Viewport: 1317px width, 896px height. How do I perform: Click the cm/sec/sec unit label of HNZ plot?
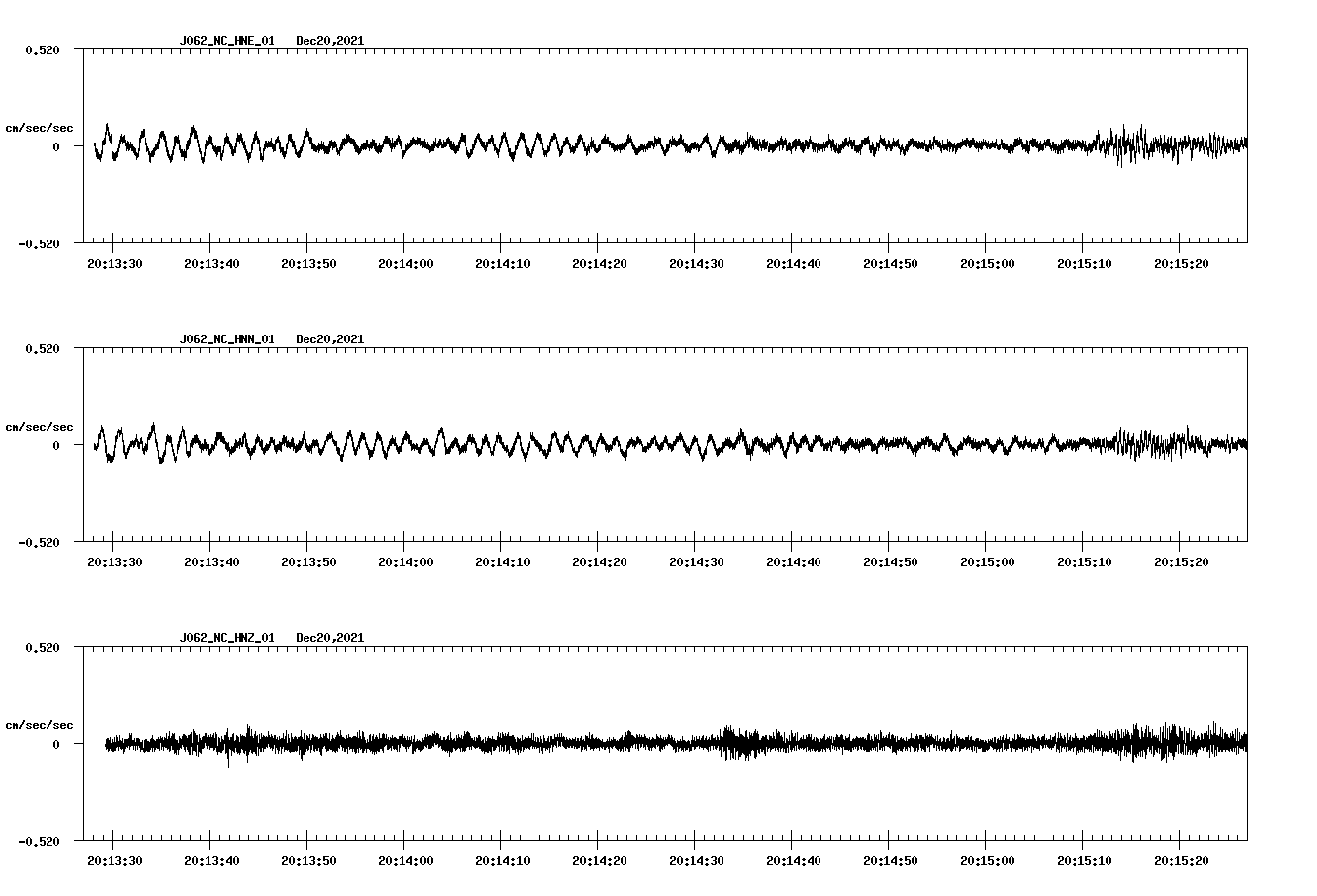click(x=39, y=725)
